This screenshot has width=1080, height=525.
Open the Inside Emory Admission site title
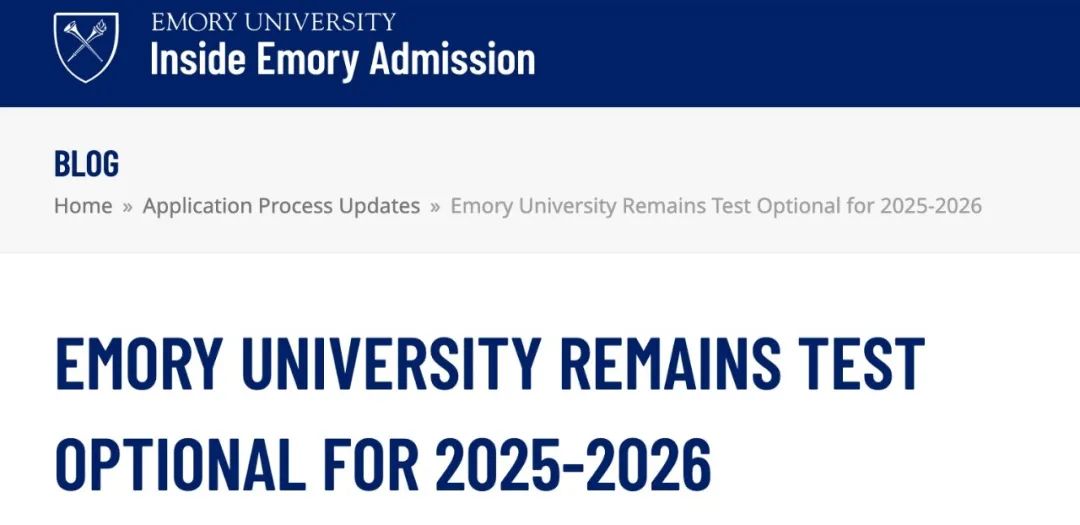tap(342, 59)
